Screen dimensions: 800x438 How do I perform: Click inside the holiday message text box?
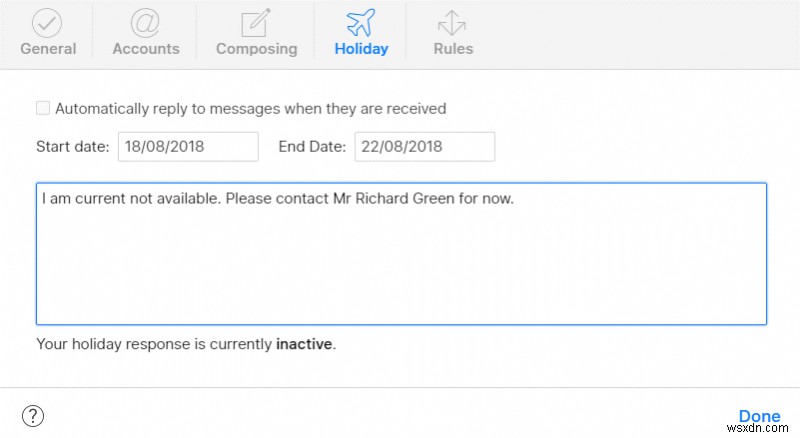(x=401, y=260)
